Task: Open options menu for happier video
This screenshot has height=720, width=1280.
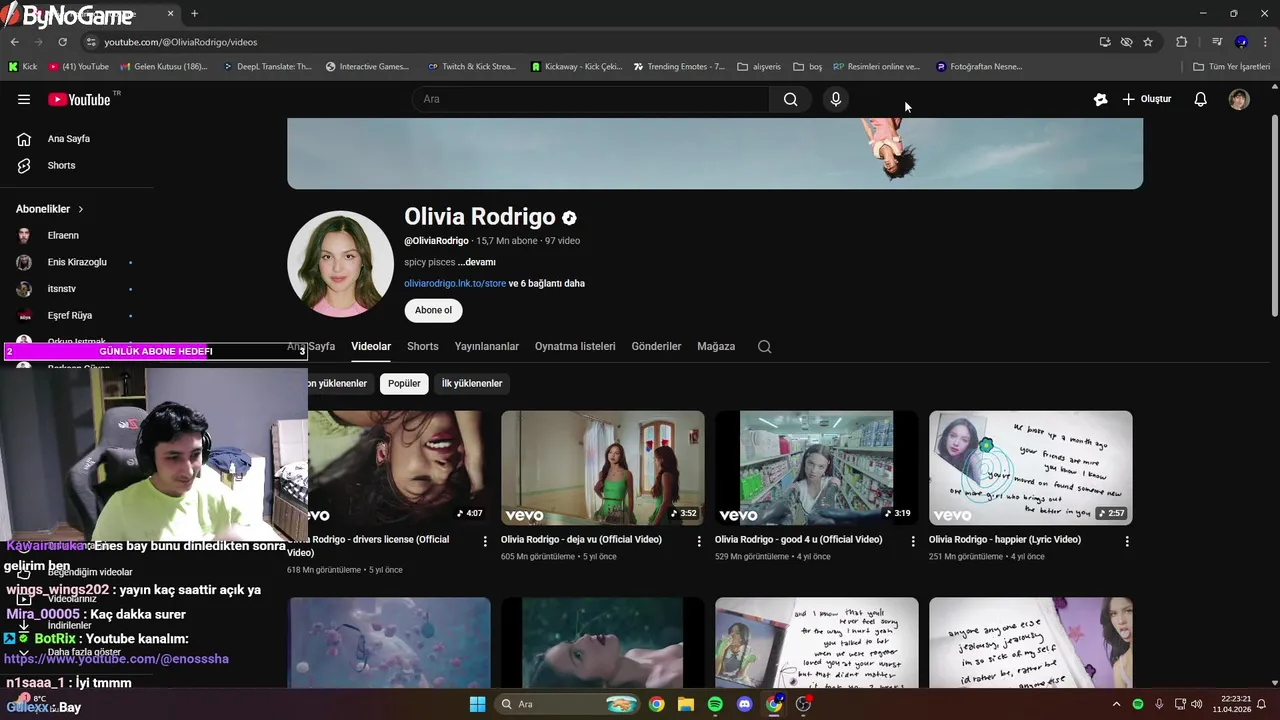Action: pos(1127,541)
